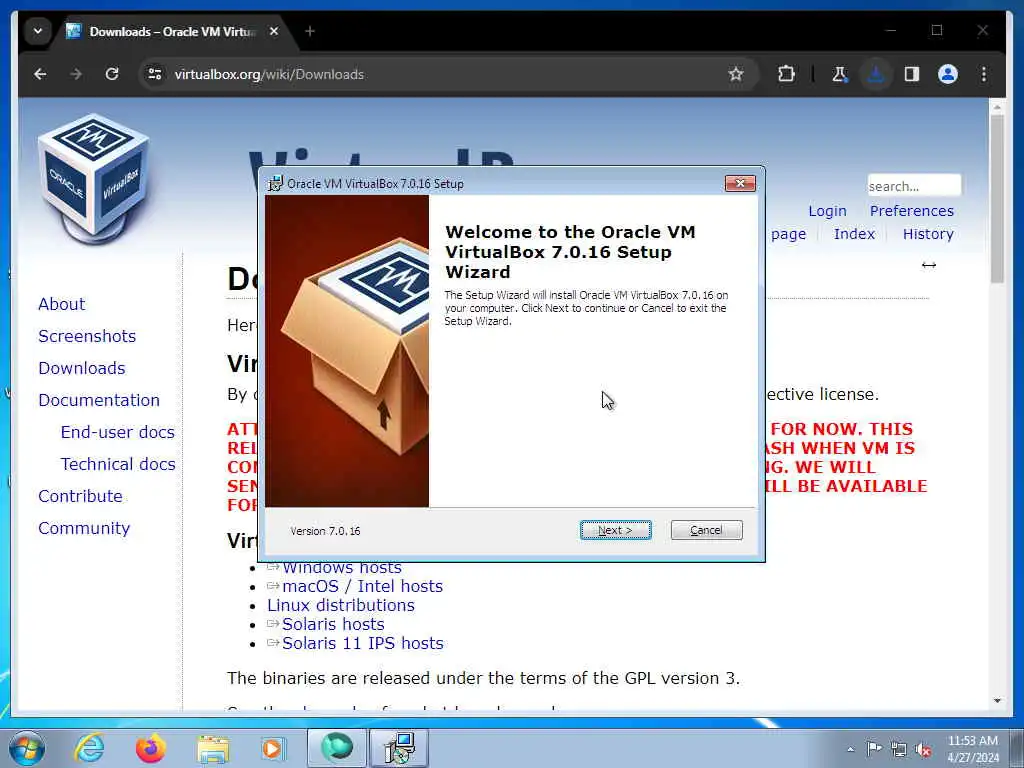Open the Preferences link
This screenshot has width=1024, height=768.
pos(912,211)
